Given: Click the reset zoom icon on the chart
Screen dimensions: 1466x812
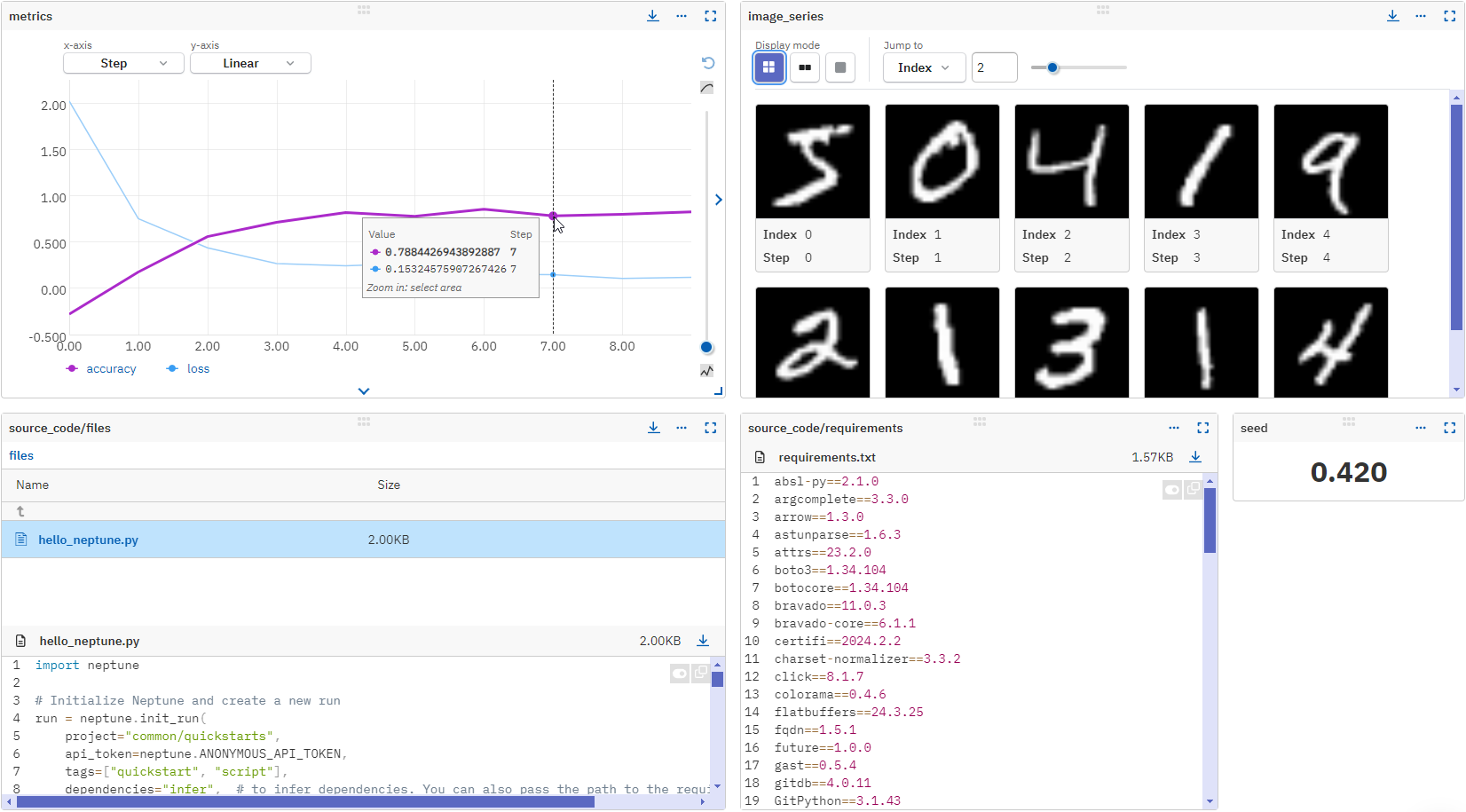Looking at the screenshot, I should [707, 63].
